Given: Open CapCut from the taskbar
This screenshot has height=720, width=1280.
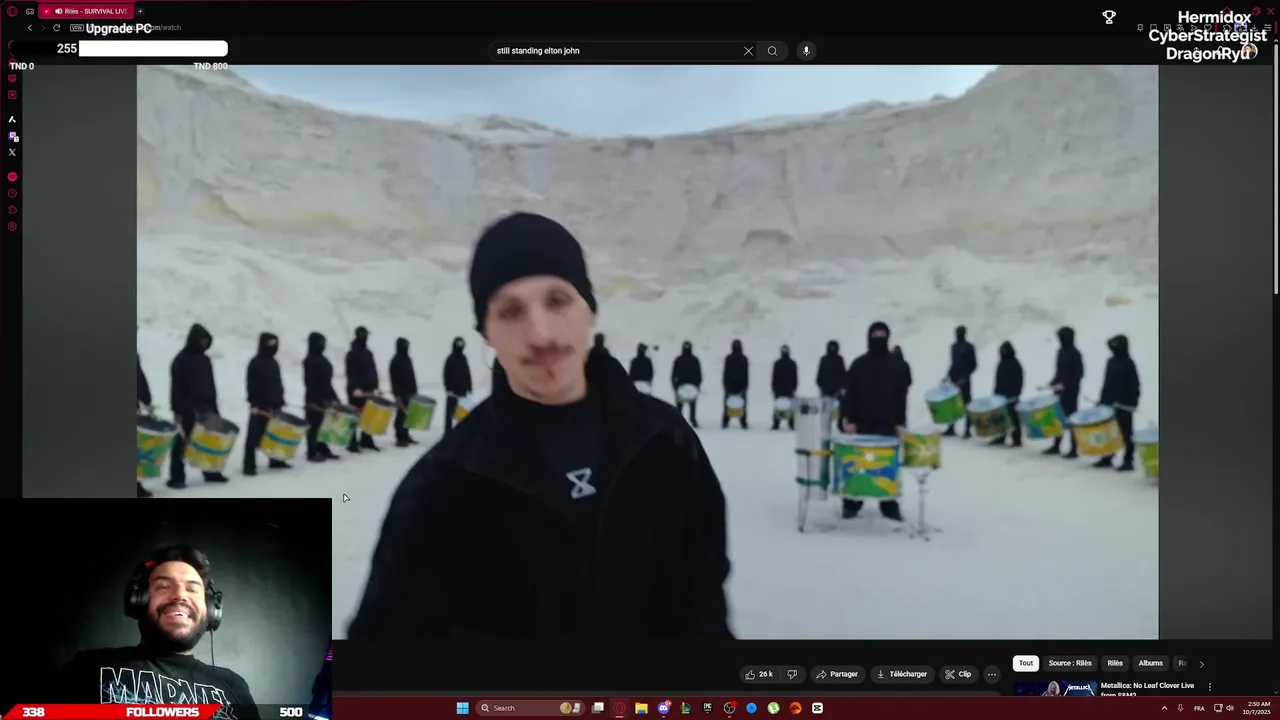Looking at the screenshot, I should click(817, 708).
